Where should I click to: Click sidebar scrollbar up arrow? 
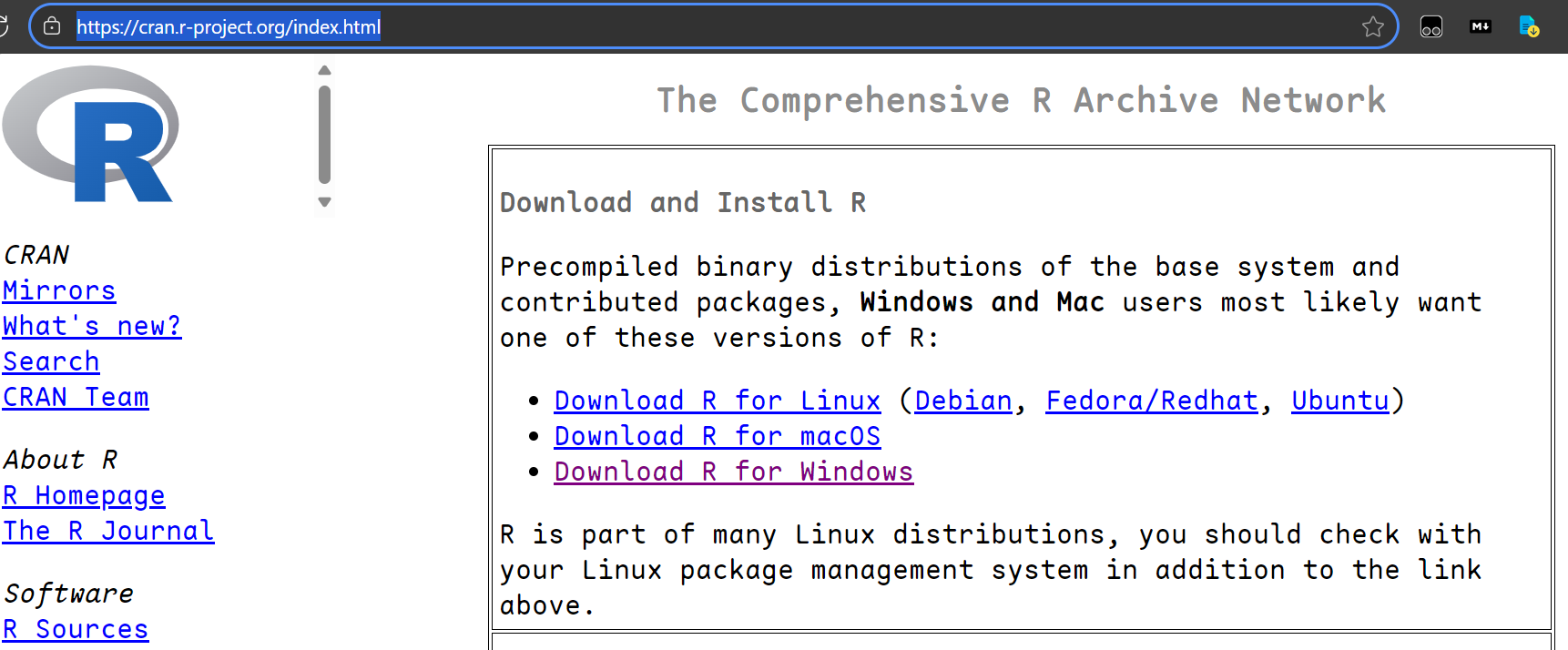click(324, 70)
